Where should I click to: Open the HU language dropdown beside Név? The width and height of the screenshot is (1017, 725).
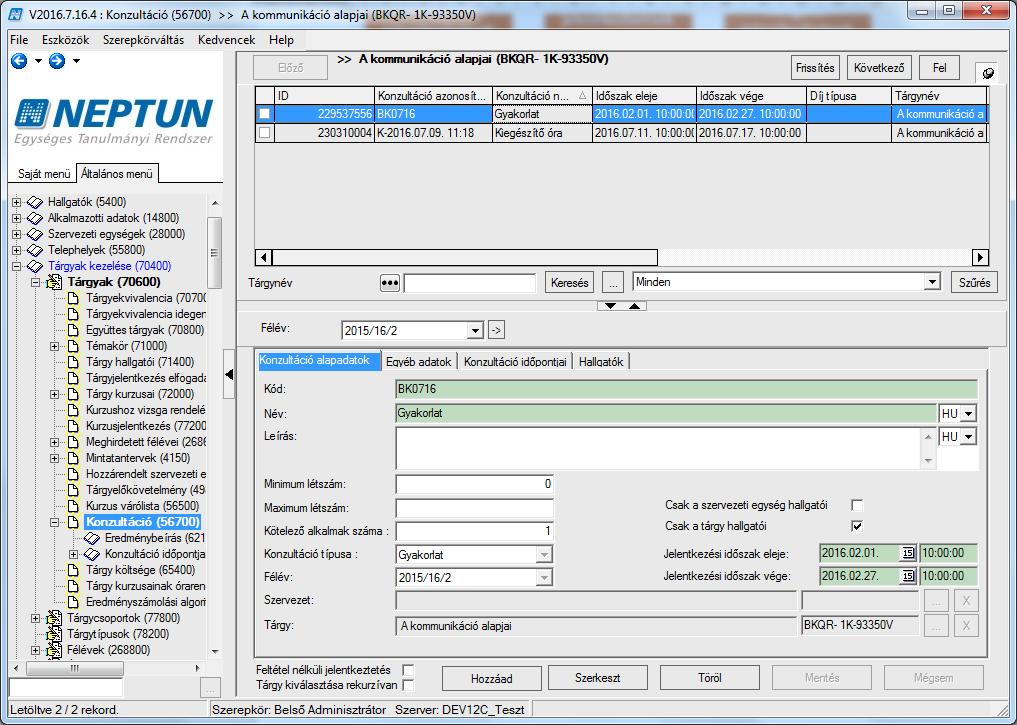968,414
